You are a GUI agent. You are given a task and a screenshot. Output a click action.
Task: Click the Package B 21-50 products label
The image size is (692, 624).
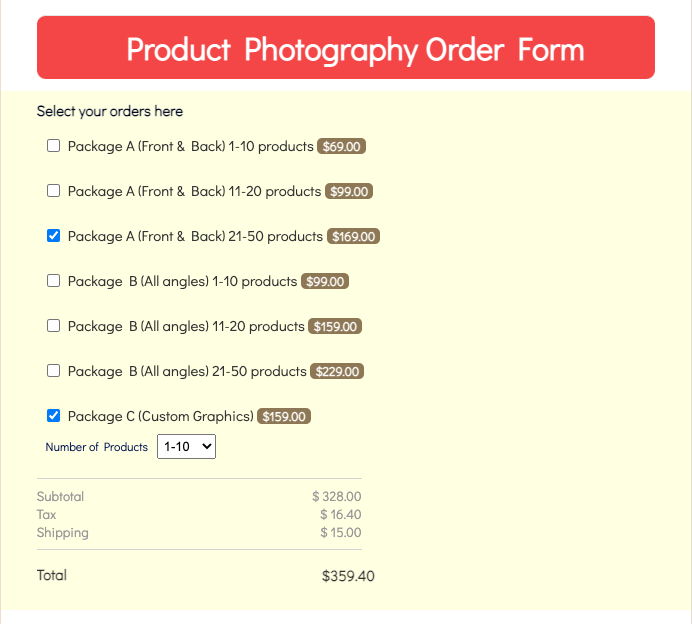pyautogui.click(x=187, y=371)
